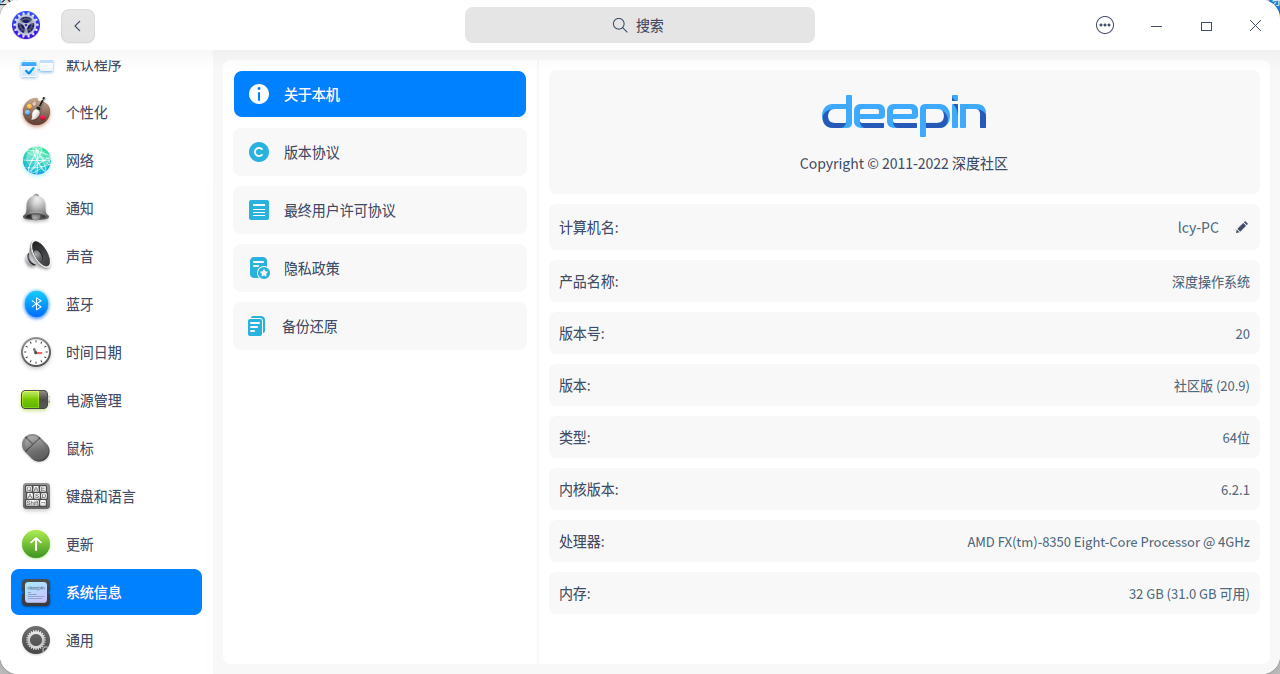Open the 最终用户许可协议 page
The image size is (1280, 674).
[380, 210]
